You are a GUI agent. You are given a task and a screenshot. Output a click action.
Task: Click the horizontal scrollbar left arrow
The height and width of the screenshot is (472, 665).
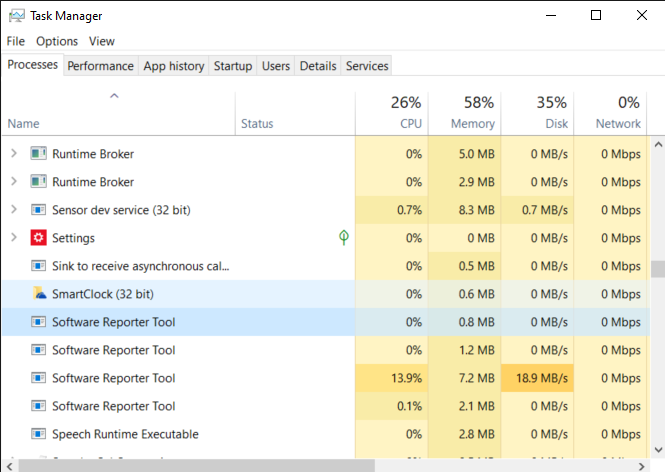pos(9,466)
